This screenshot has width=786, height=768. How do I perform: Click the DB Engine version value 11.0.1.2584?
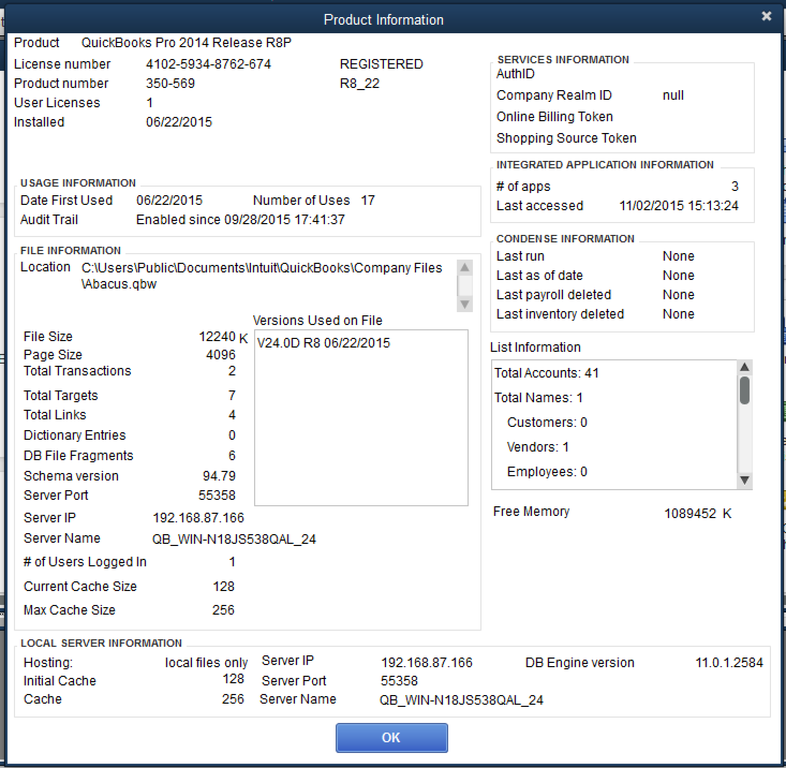point(729,662)
